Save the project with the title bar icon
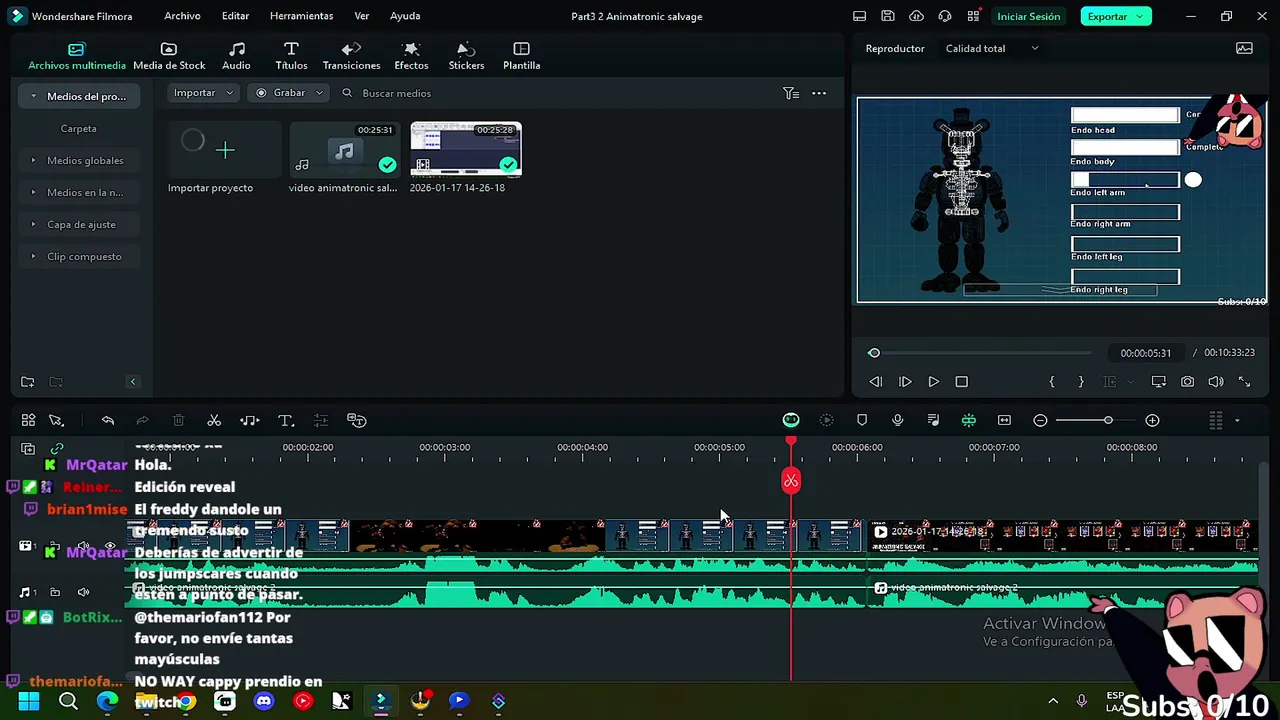Viewport: 1280px width, 720px height. [x=888, y=16]
